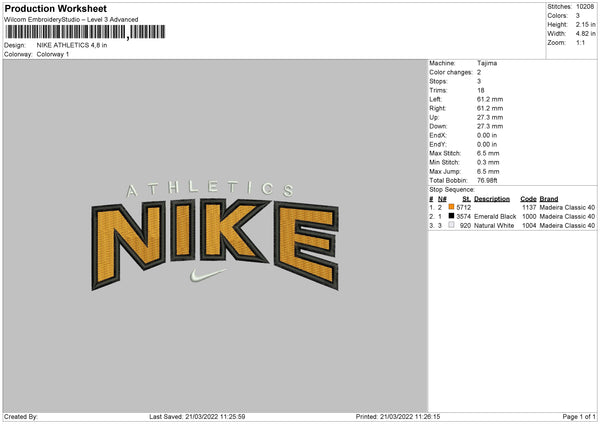Image resolution: width=600 pixels, height=424 pixels.
Task: Click the 'Page 1 of 1' footer text
Action: [x=579, y=417]
